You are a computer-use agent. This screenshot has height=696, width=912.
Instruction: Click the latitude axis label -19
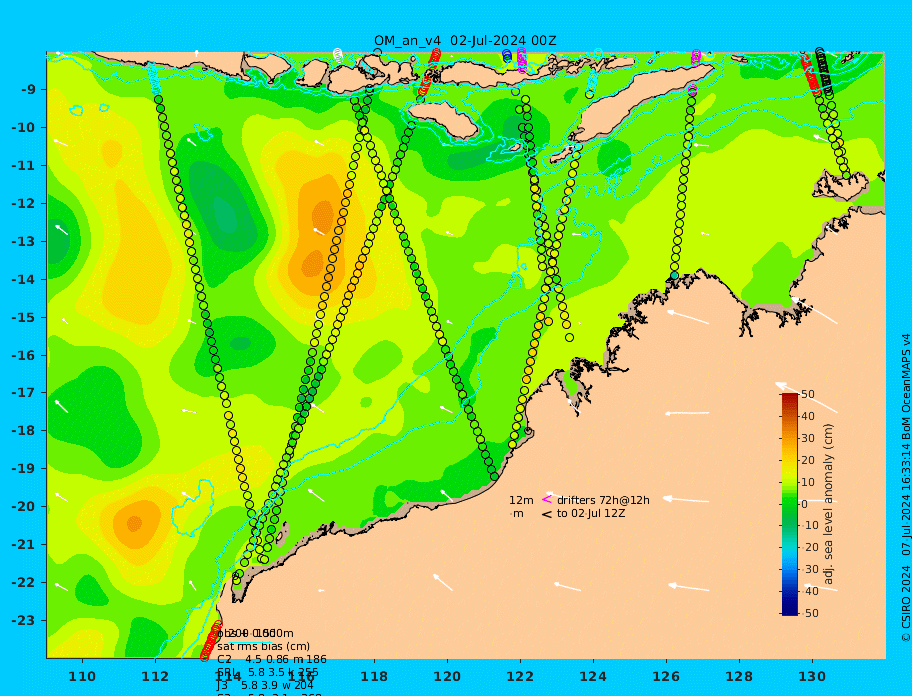pyautogui.click(x=24, y=468)
